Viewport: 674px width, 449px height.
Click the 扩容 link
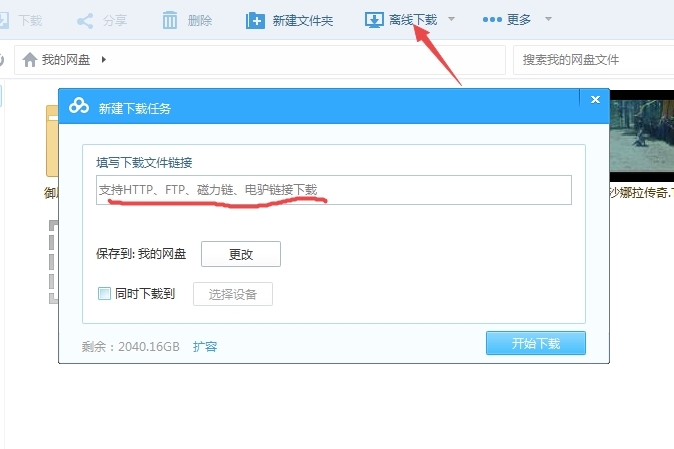[205, 346]
